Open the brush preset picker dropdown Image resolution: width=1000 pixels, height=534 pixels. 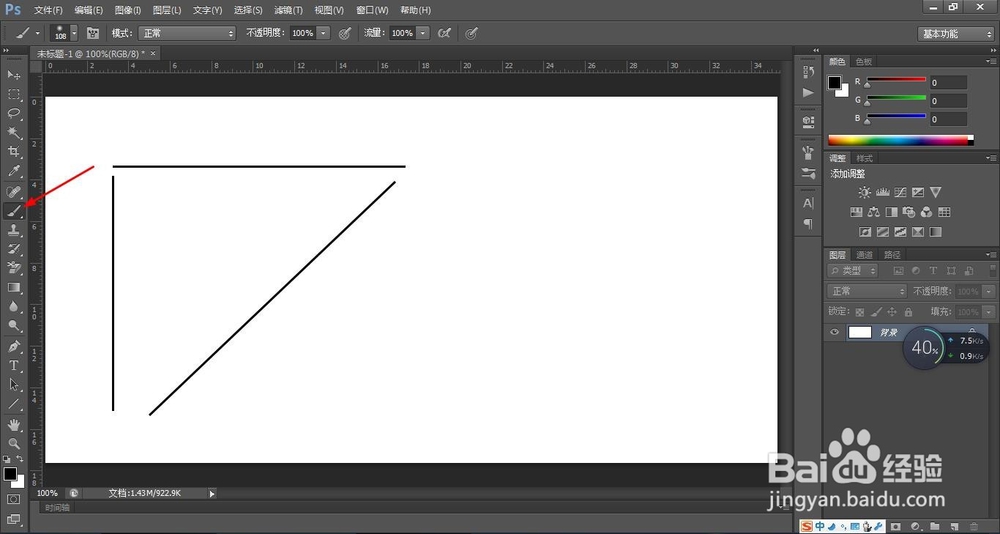click(74, 33)
